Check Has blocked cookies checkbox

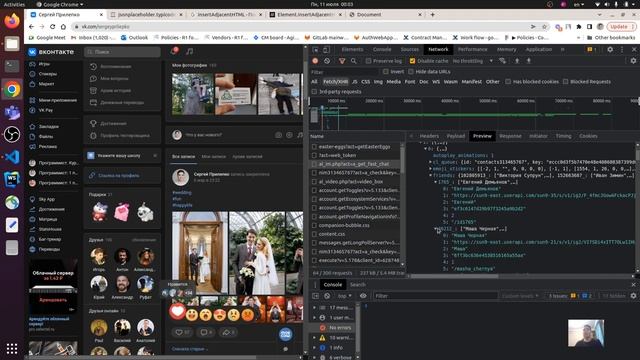[x=508, y=82]
